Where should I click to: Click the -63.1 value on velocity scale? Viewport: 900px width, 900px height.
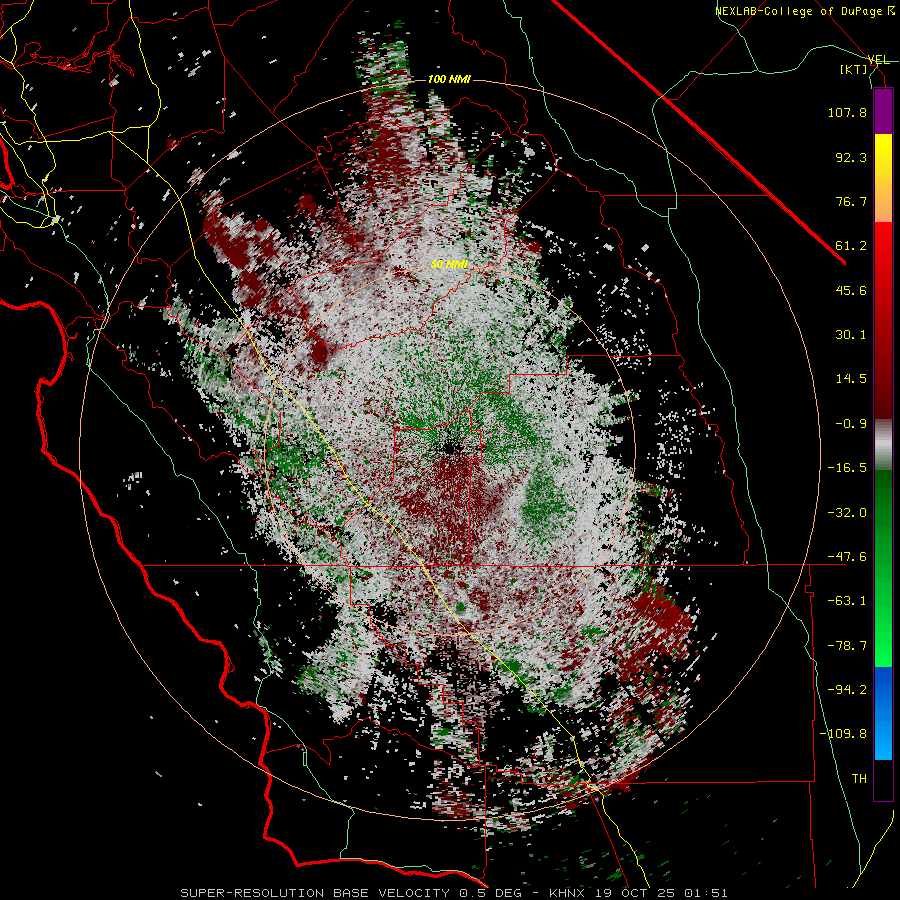pos(847,601)
